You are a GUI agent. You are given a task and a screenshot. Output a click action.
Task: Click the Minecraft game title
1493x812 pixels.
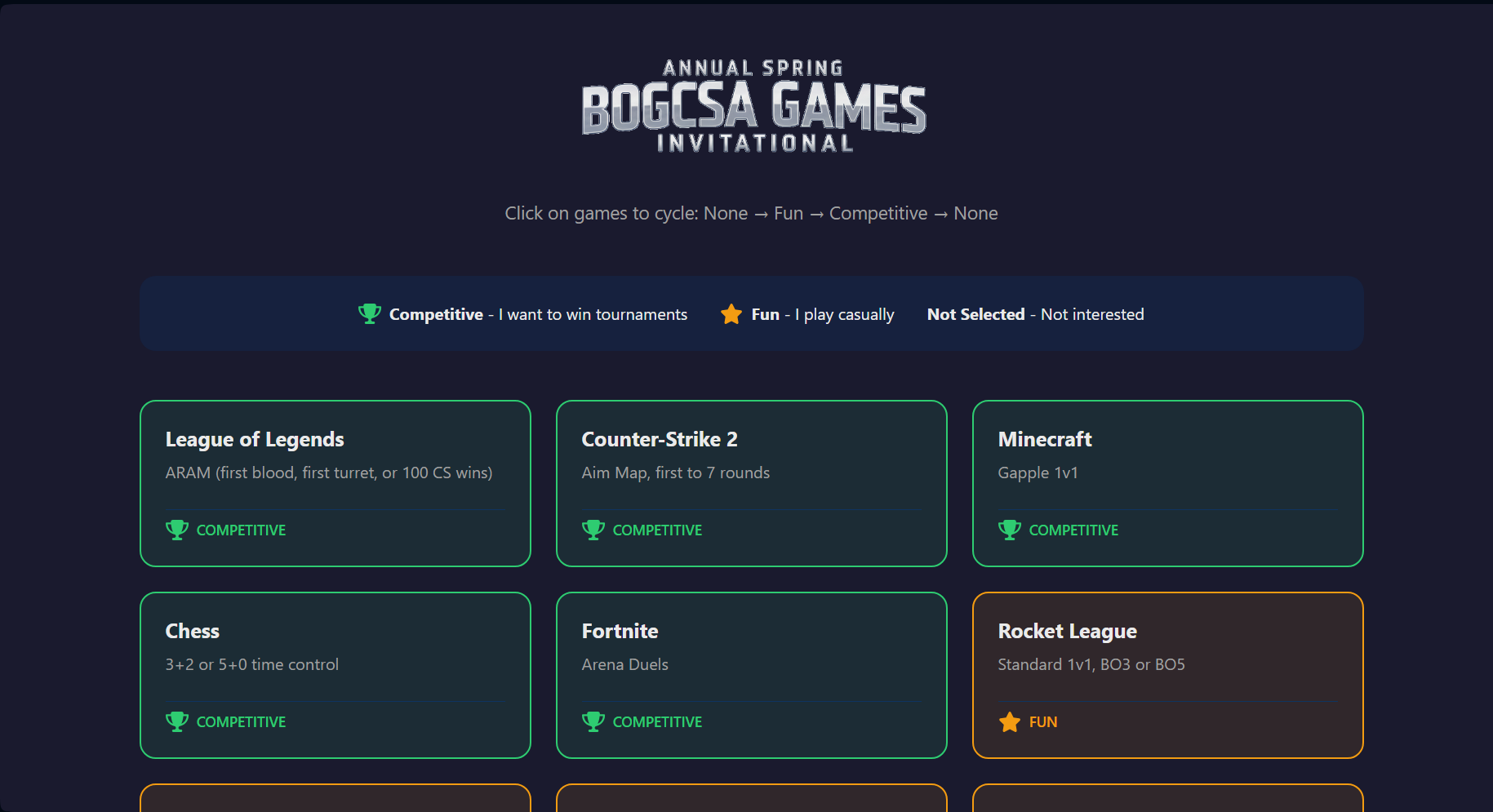[x=1044, y=439]
